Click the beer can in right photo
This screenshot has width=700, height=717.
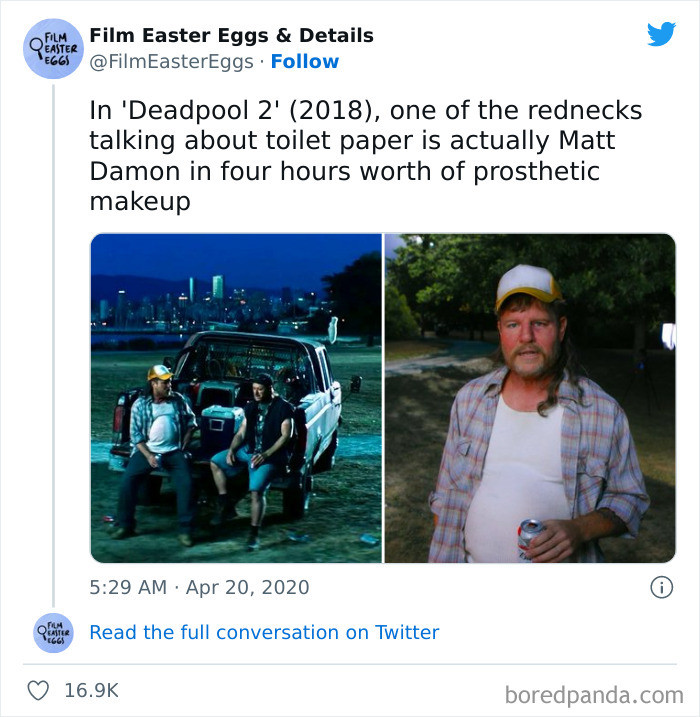point(530,539)
